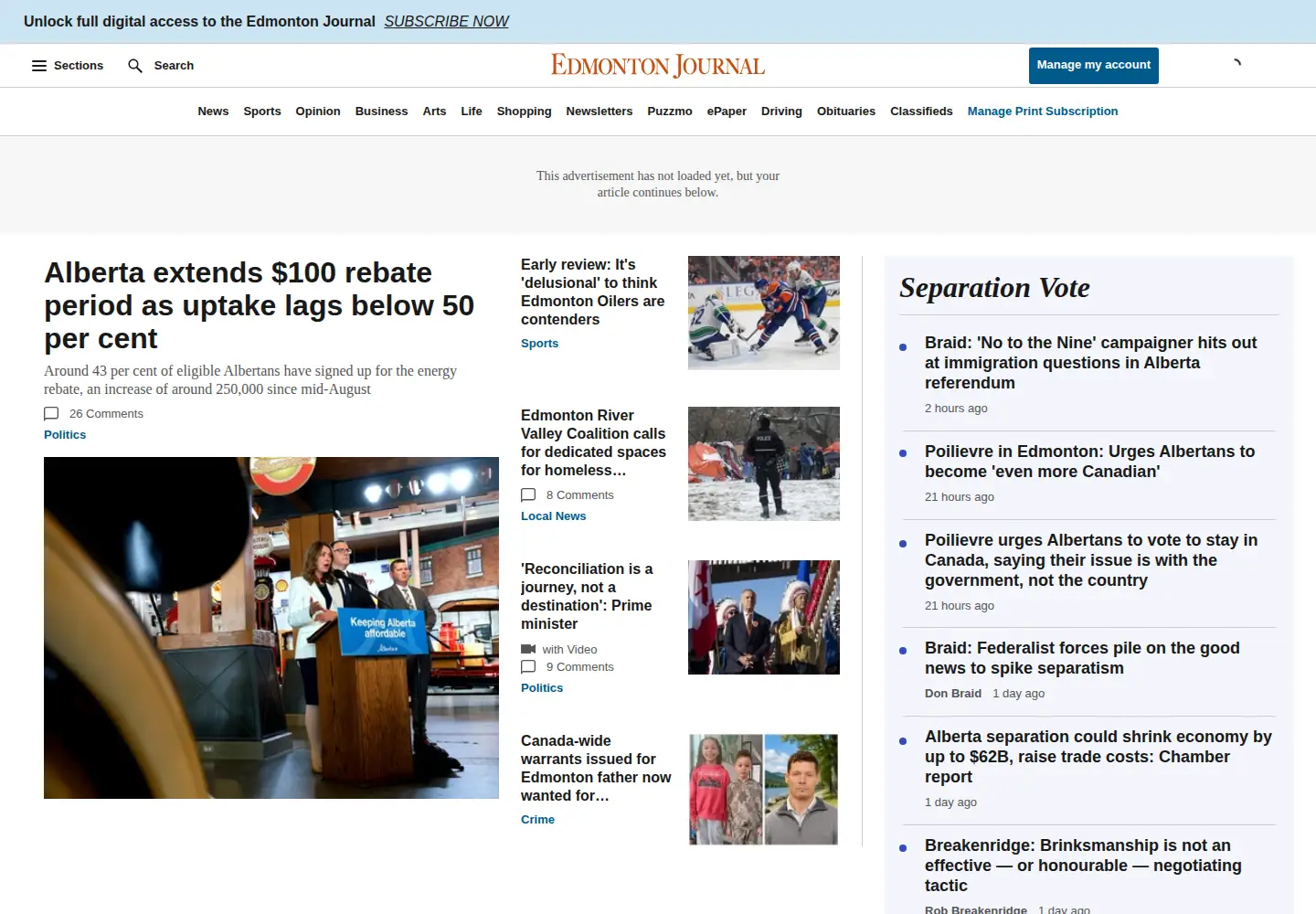The width and height of the screenshot is (1316, 914).
Task: Click the Manage my account button
Action: pos(1094,66)
